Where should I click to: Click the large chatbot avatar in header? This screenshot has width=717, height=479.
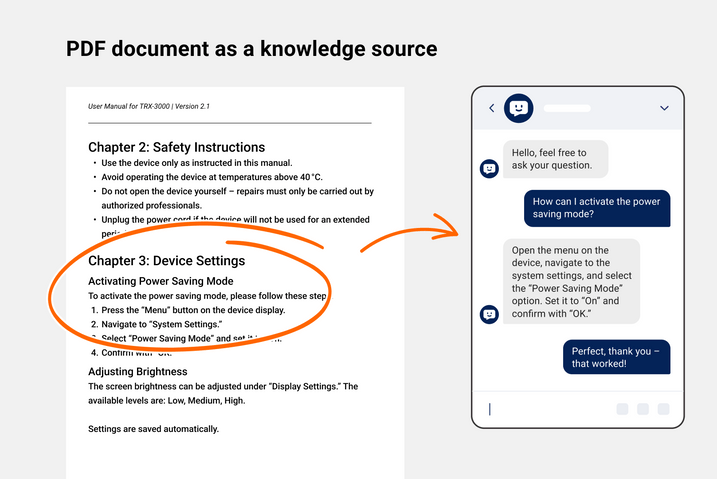click(519, 108)
